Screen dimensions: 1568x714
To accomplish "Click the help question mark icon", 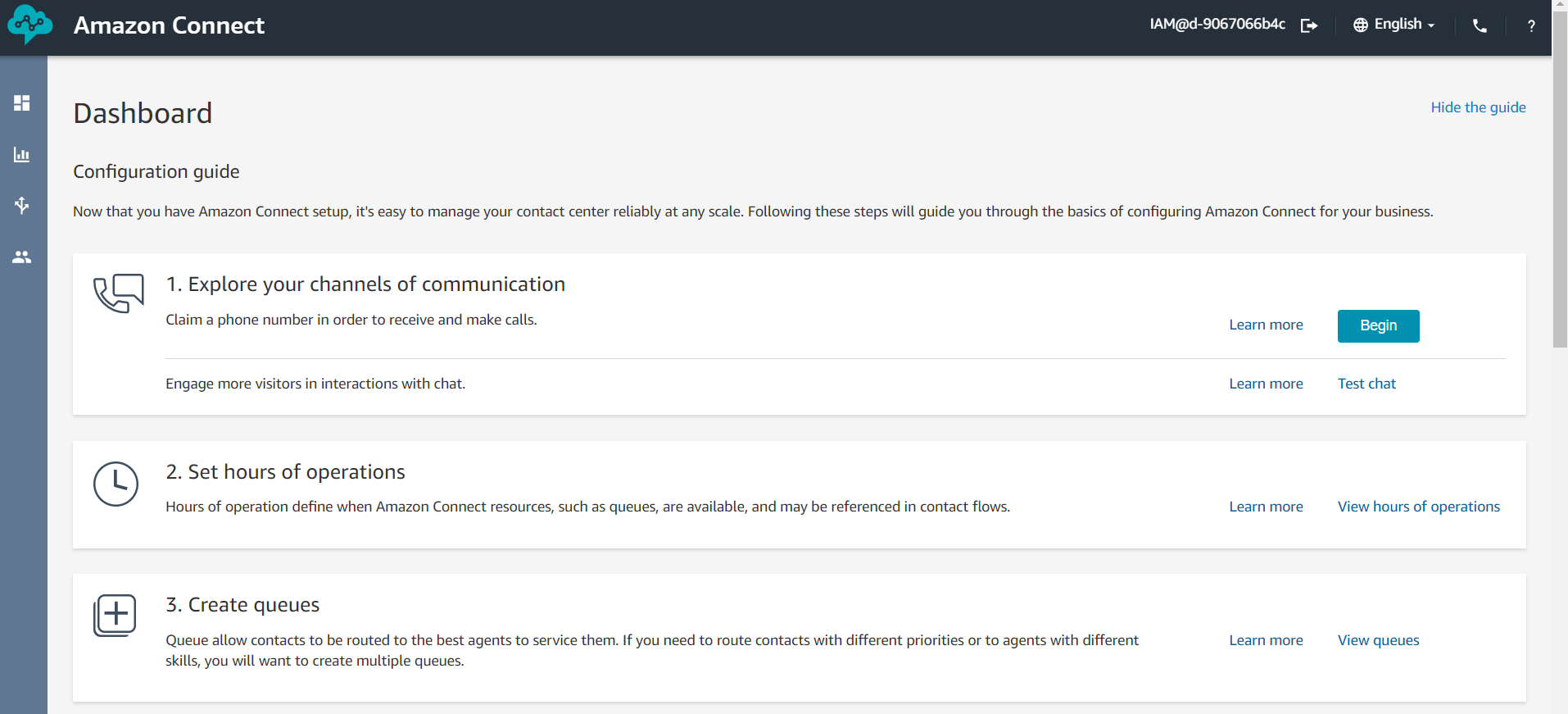I will click(1531, 25).
